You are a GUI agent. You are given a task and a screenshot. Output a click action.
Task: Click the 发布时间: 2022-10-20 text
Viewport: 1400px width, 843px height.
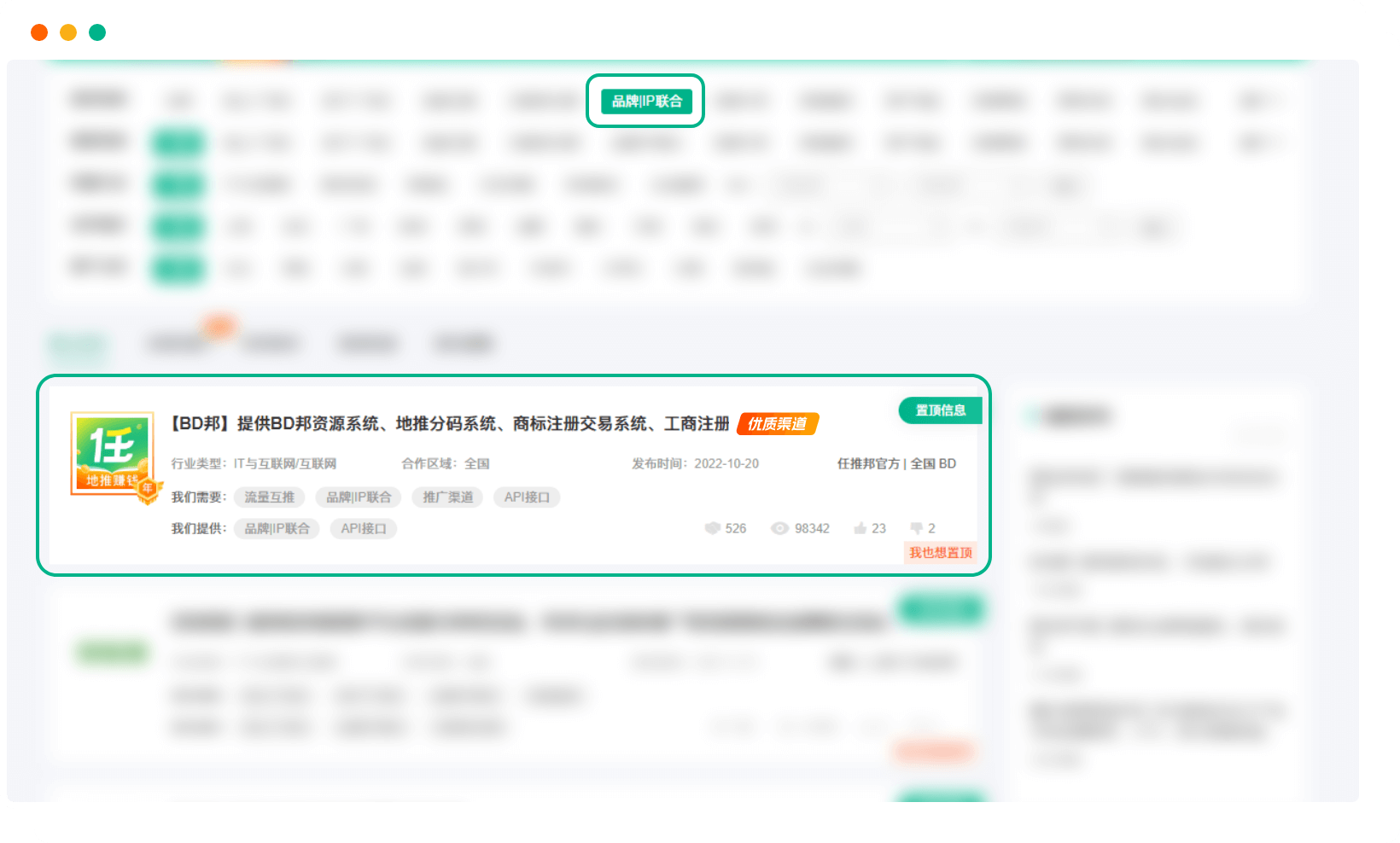(695, 463)
